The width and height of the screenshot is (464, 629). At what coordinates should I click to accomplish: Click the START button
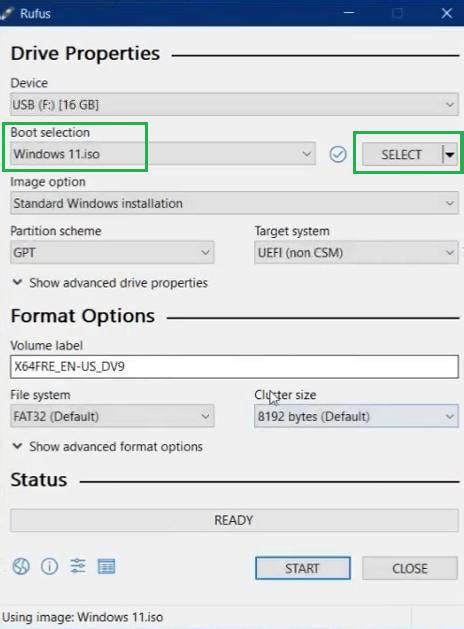[x=303, y=568]
